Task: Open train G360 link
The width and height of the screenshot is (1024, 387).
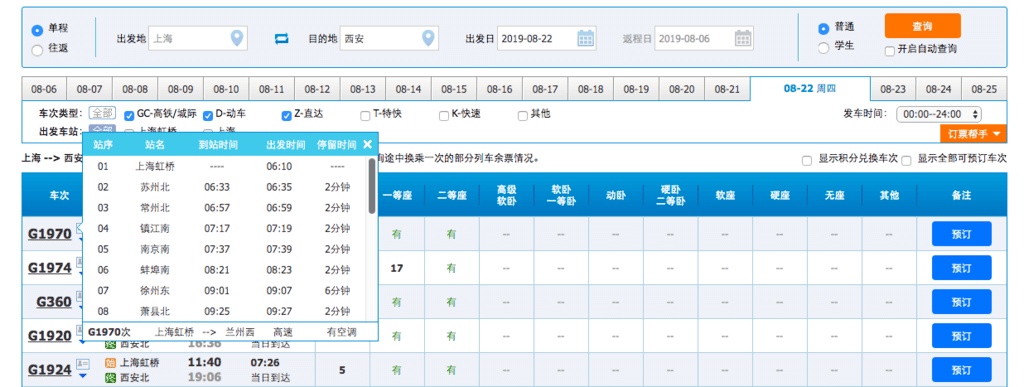Action: coord(54,302)
